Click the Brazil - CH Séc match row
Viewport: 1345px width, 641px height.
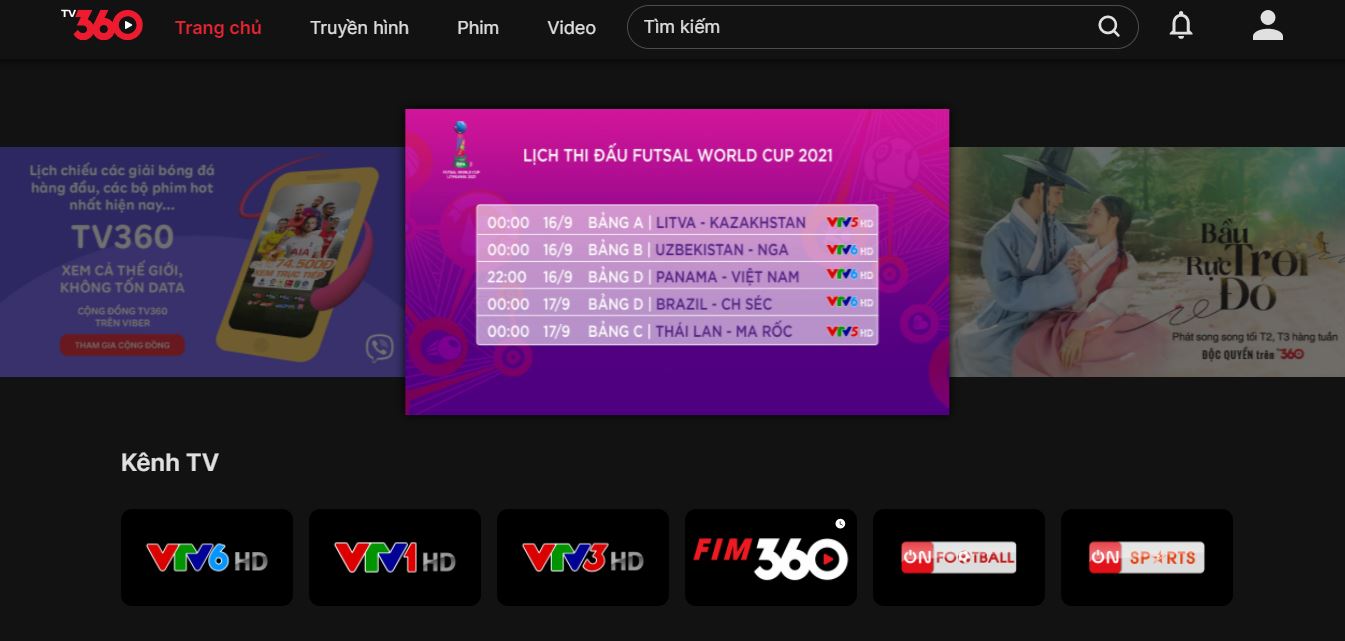click(x=677, y=304)
